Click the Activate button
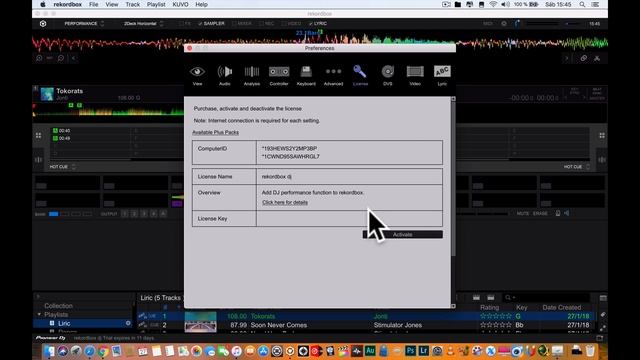Image resolution: width=640 pixels, height=360 pixels. click(402, 234)
